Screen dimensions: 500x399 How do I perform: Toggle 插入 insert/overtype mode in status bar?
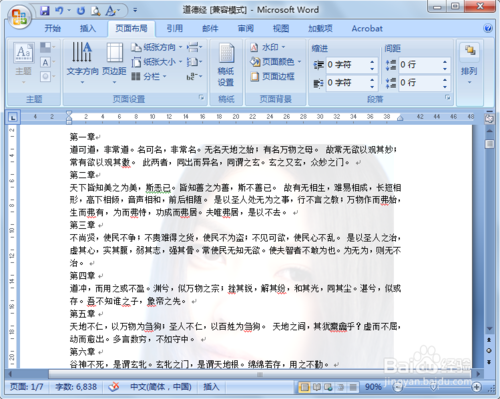coord(211,387)
